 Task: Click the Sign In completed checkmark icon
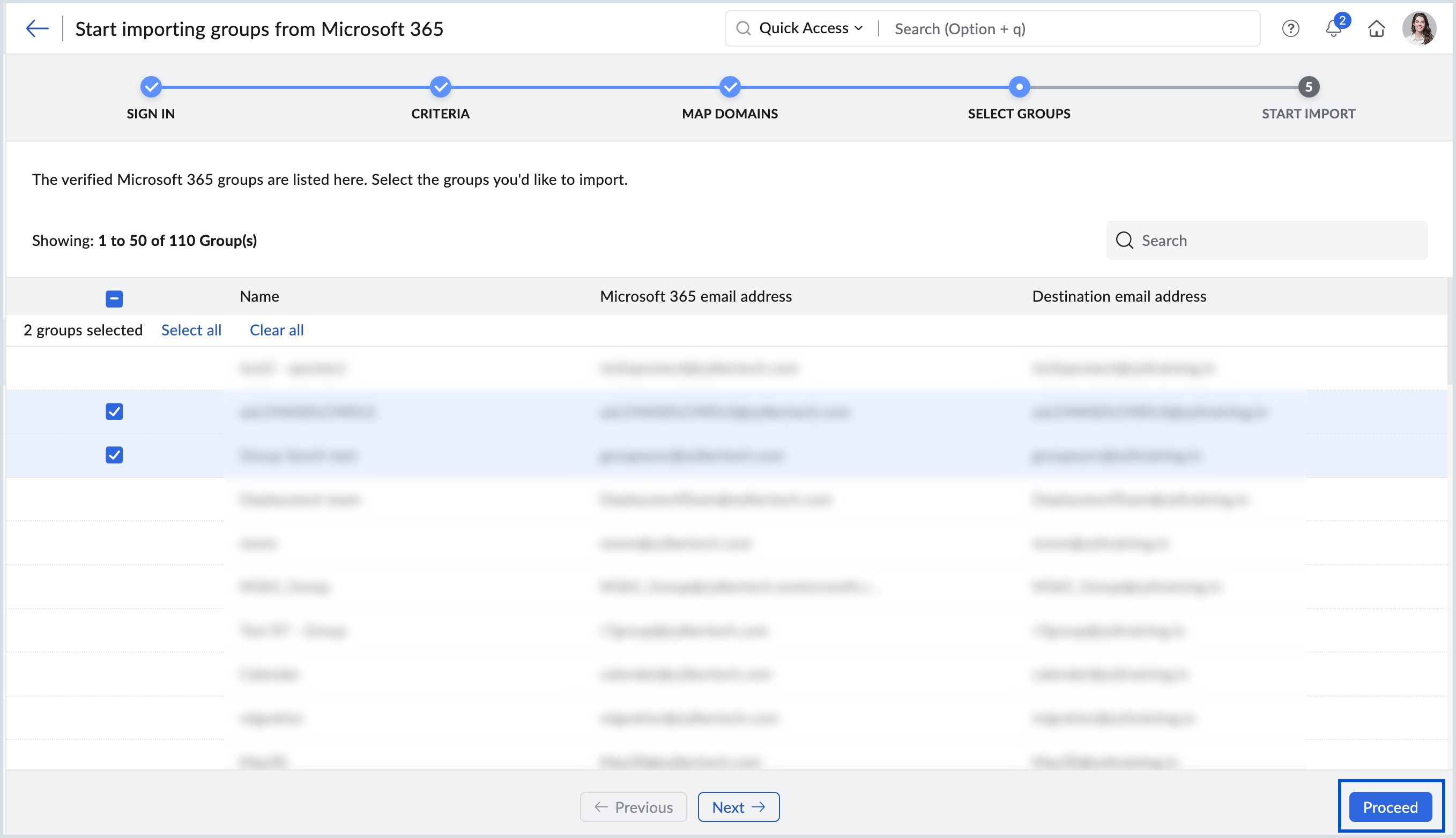[x=150, y=88]
